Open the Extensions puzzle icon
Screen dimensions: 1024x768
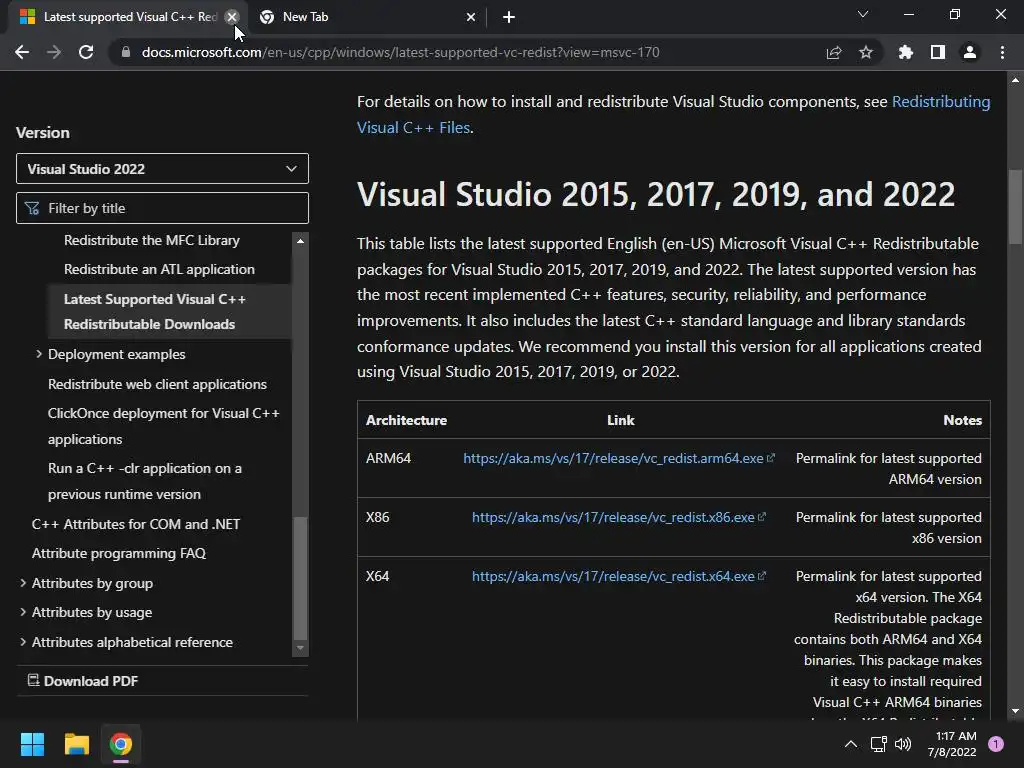(x=906, y=52)
